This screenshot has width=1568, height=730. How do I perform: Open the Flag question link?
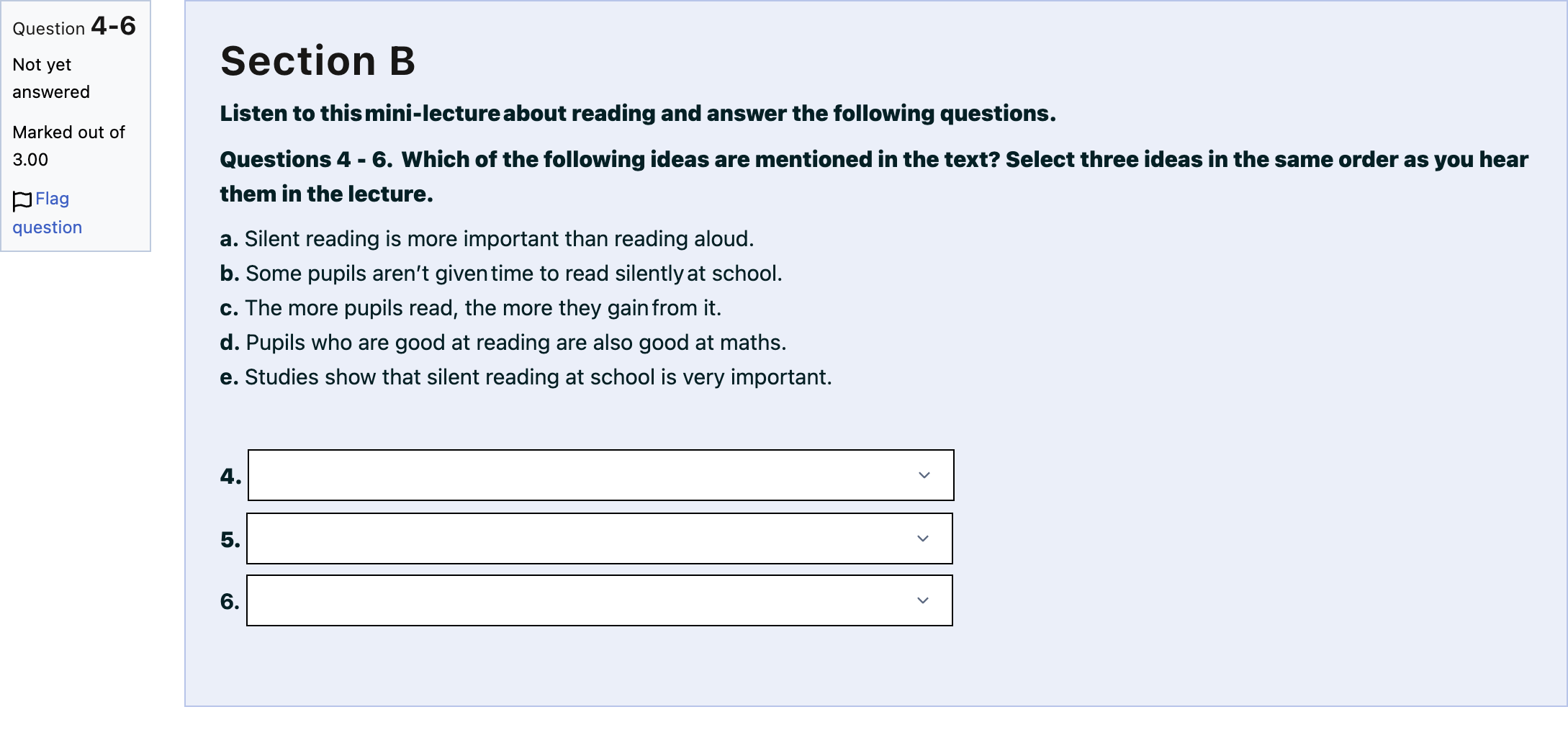click(47, 213)
